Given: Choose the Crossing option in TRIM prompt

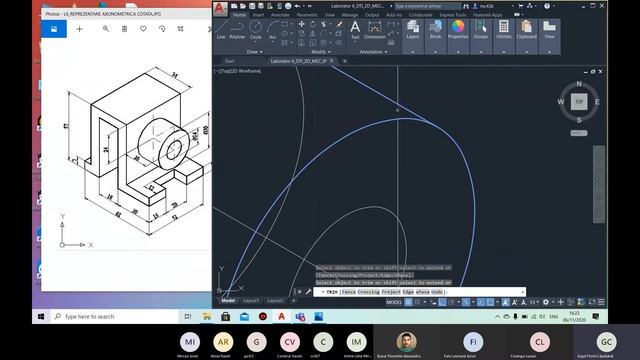Looking at the screenshot, I should pyautogui.click(x=369, y=292).
